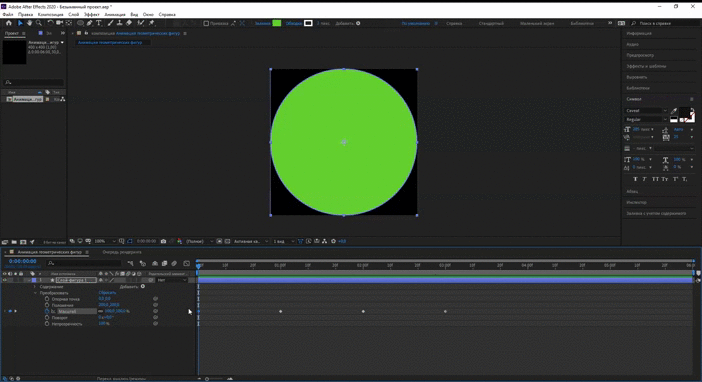The height and width of the screenshot is (382, 702).
Task: Toggle the Scale property stopwatch
Action: point(47,311)
